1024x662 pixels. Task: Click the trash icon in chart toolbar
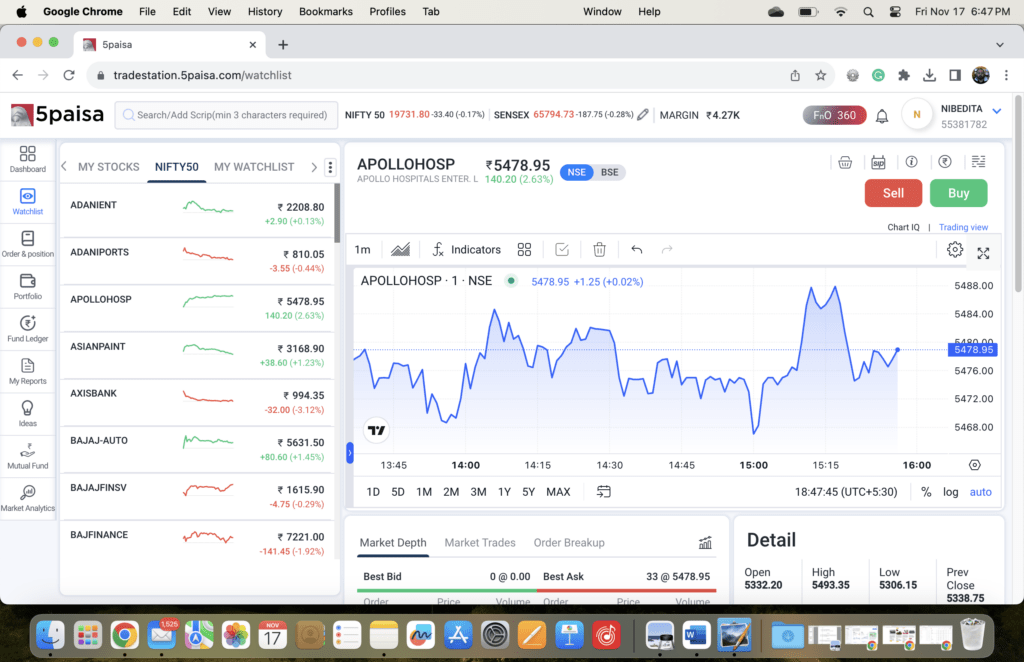(x=600, y=249)
